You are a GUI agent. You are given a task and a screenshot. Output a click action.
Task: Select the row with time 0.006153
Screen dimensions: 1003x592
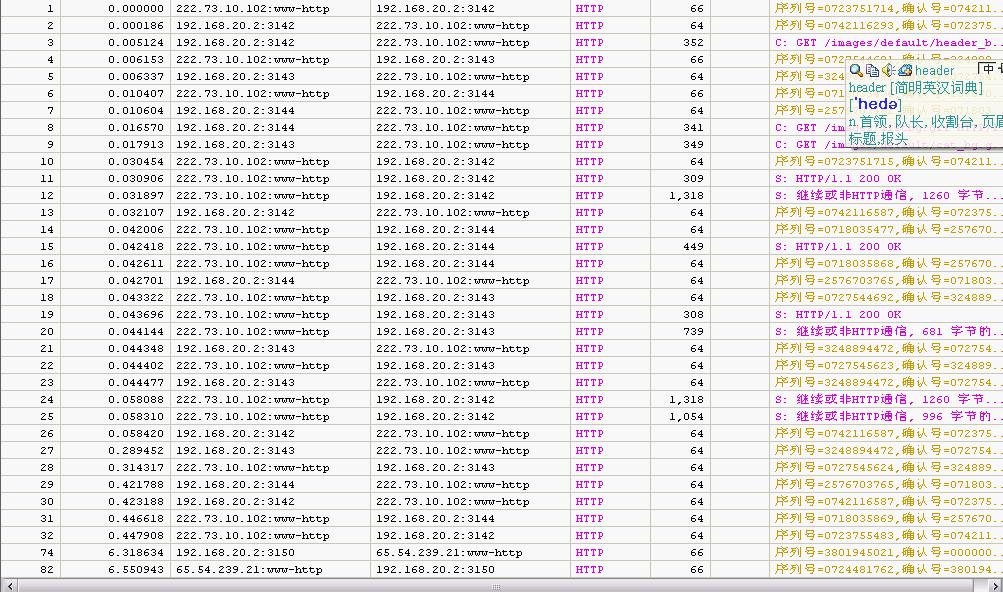(x=502, y=60)
